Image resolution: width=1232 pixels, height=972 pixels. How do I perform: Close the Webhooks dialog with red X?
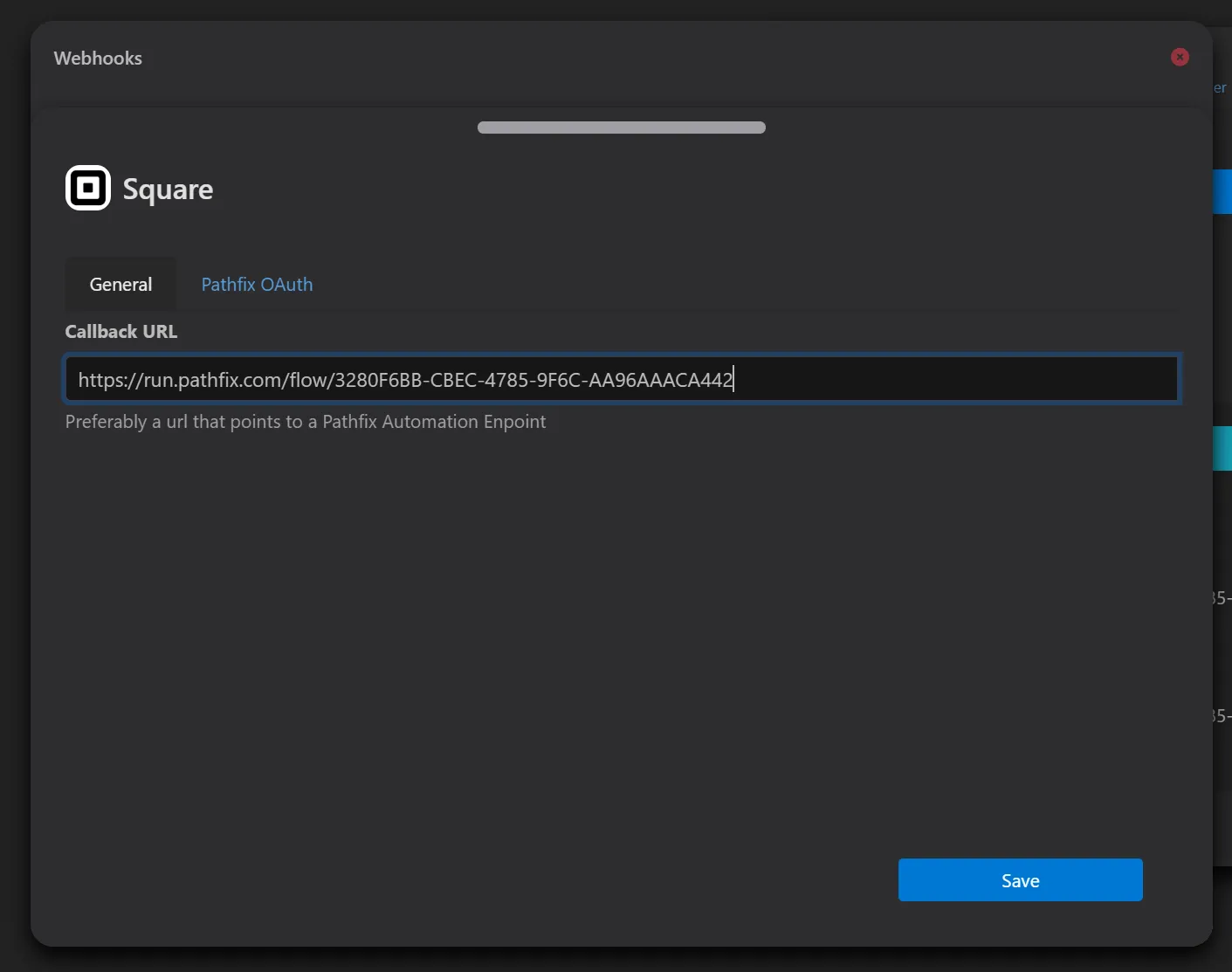coord(1180,57)
